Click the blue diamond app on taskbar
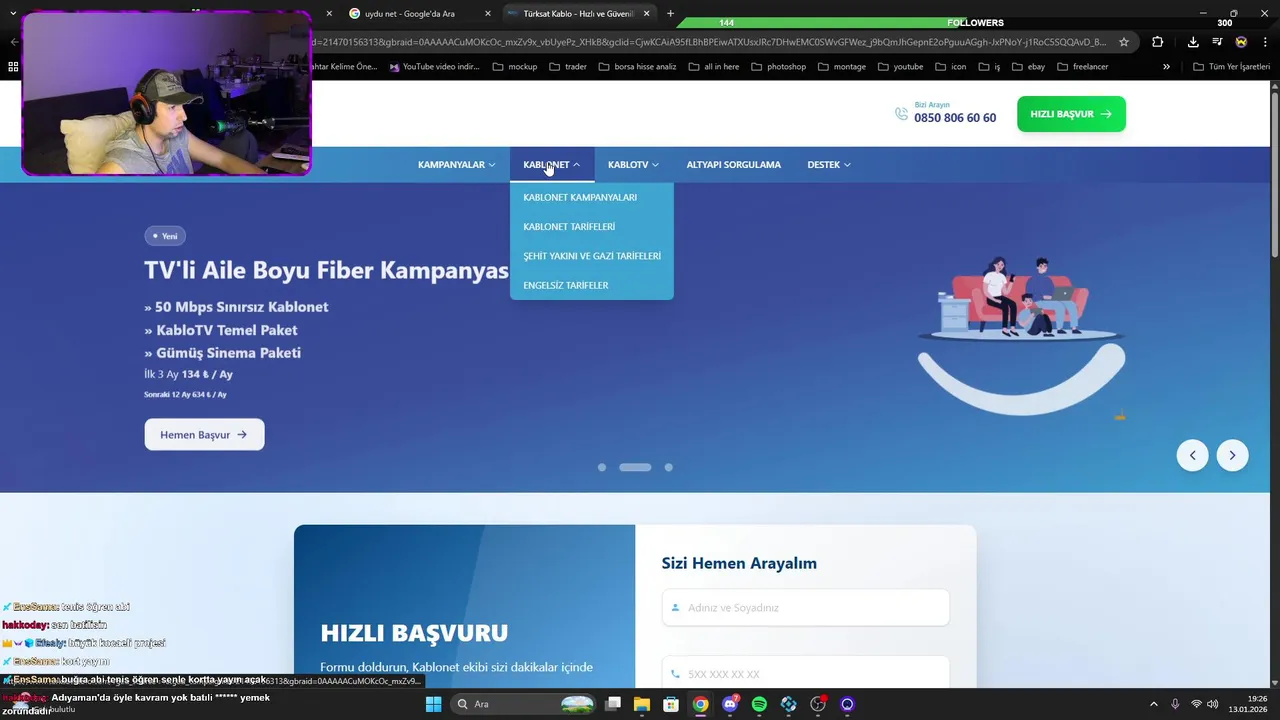 point(789,704)
